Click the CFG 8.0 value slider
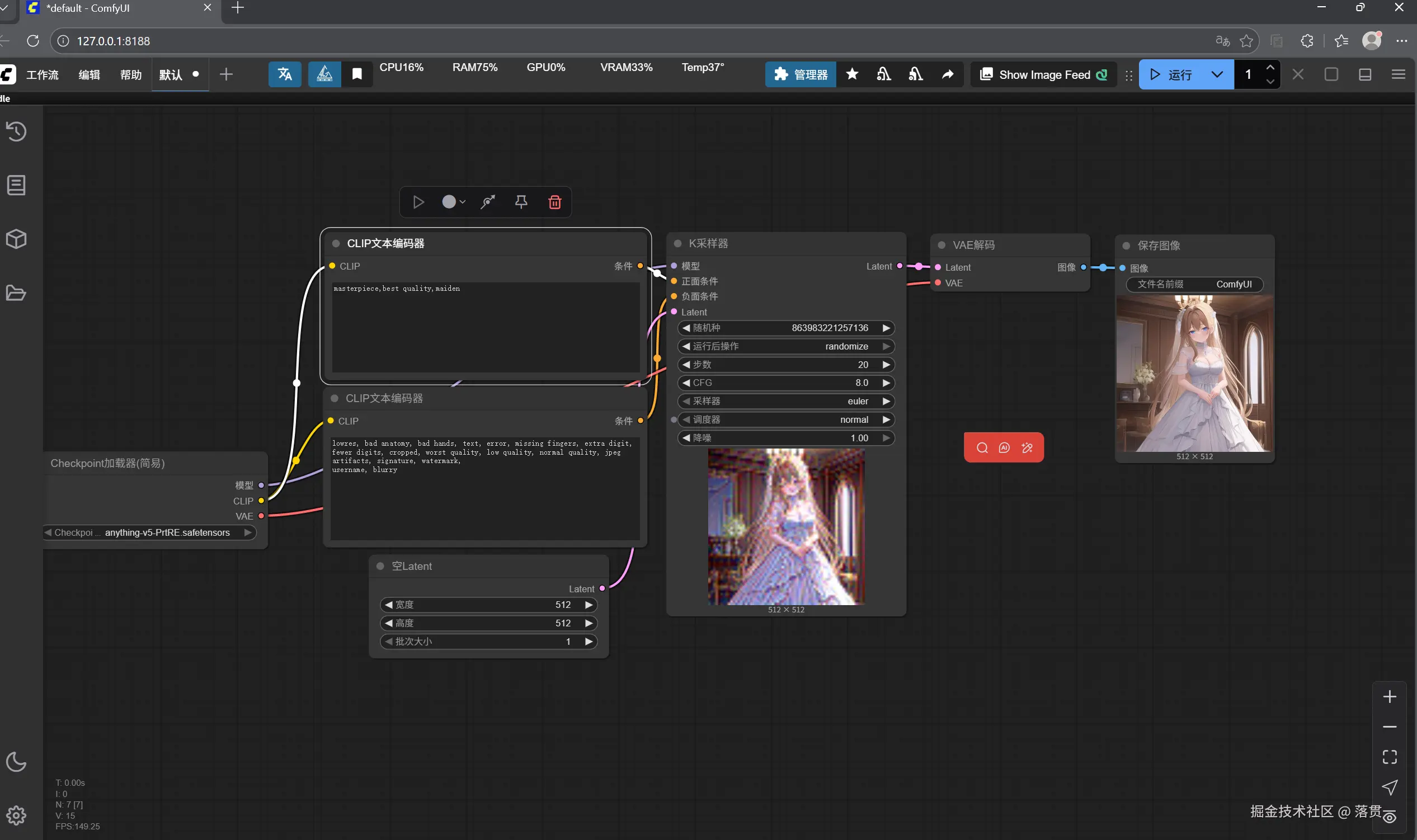Screen dimensions: 1417x840 point(787,383)
